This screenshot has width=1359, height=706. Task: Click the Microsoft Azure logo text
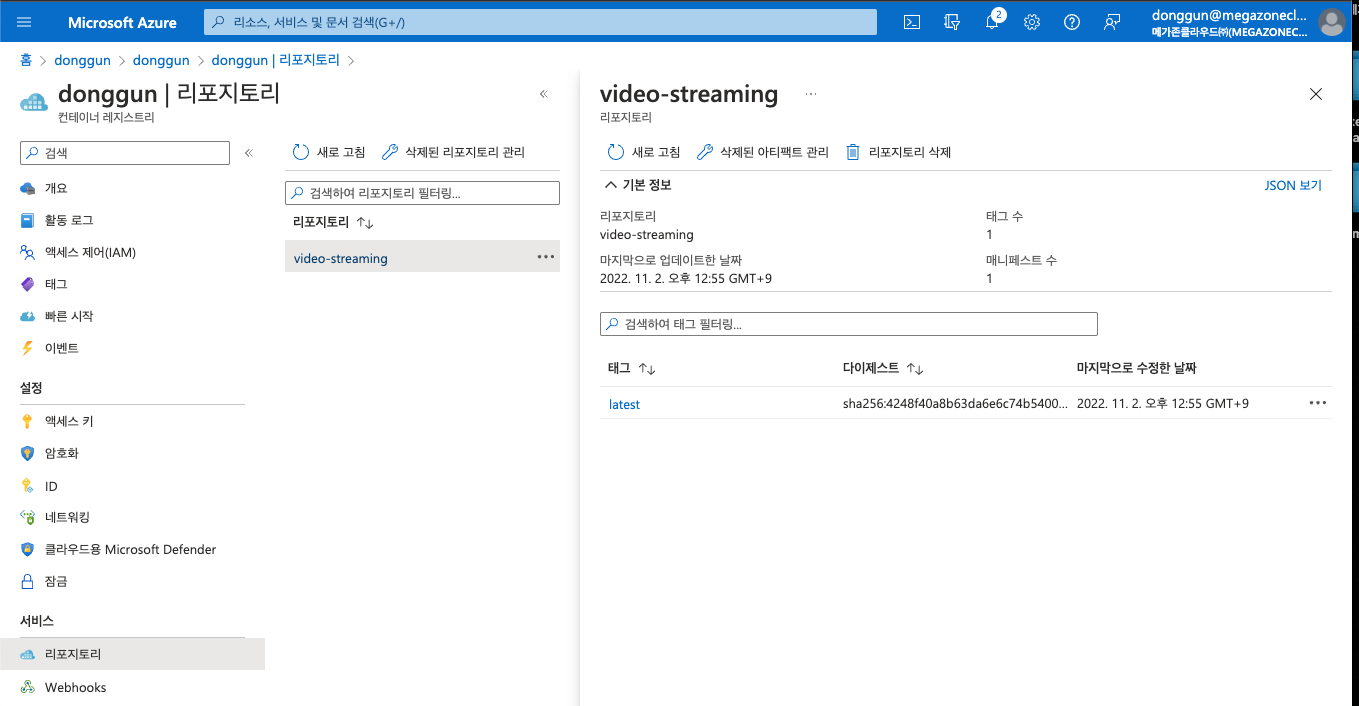coord(122,22)
